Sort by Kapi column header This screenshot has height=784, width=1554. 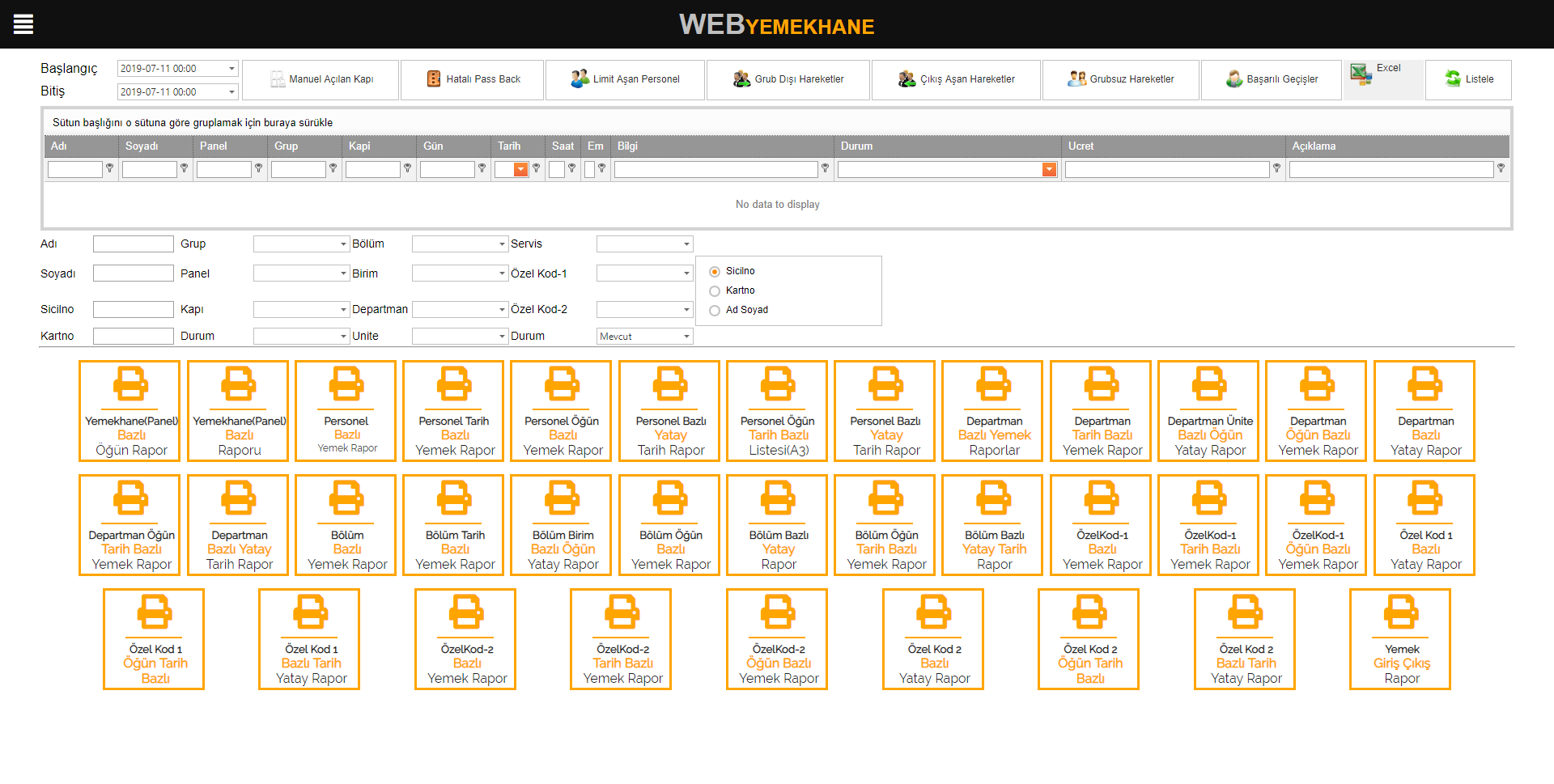click(379, 146)
